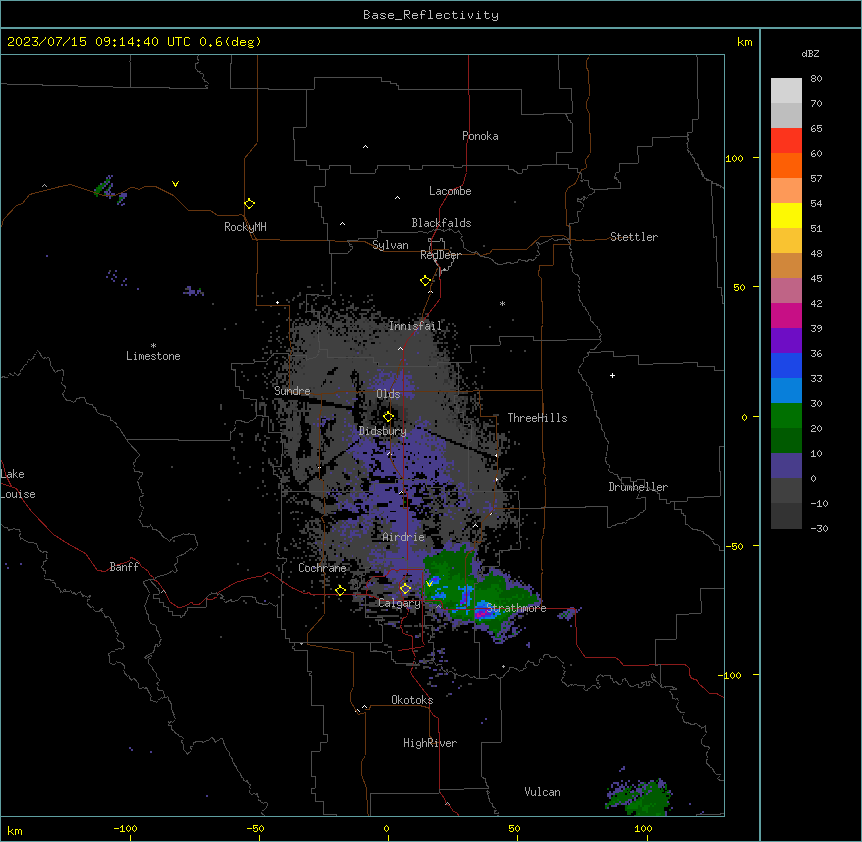Click the RedDeer city label
Viewport: 862px width, 842px height.
(440, 255)
